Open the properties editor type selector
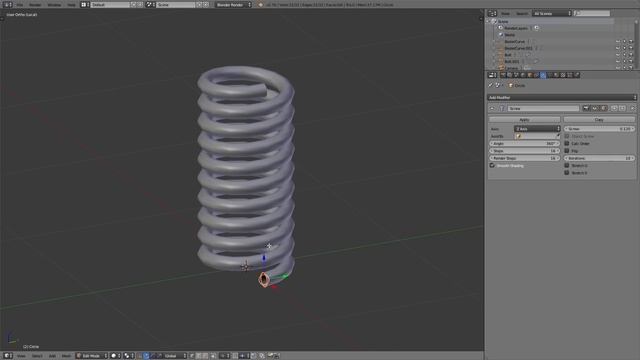Screen dimensions: 640x360 tap(492, 75)
